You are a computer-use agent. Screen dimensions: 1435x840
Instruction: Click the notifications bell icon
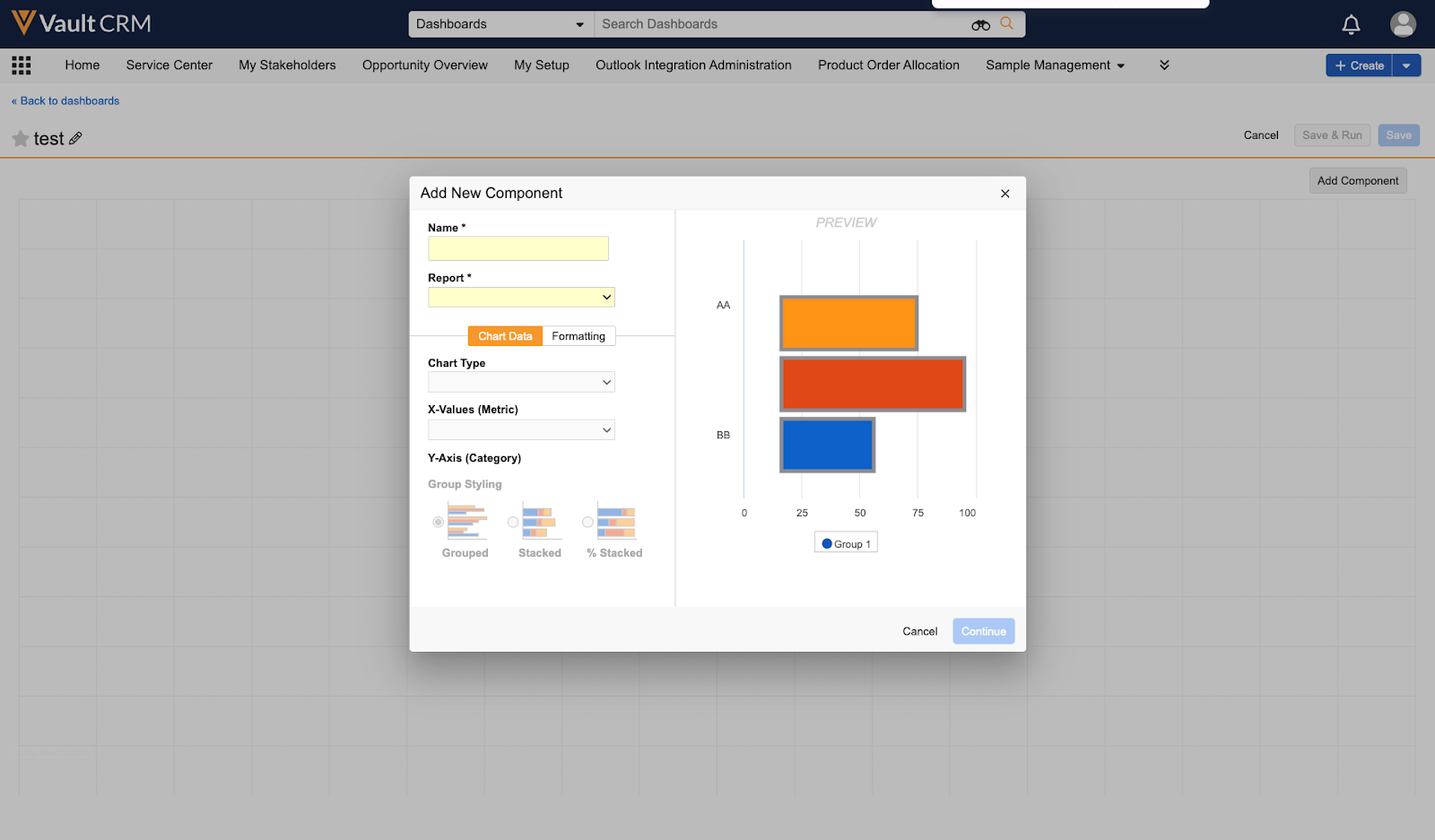[x=1351, y=24]
